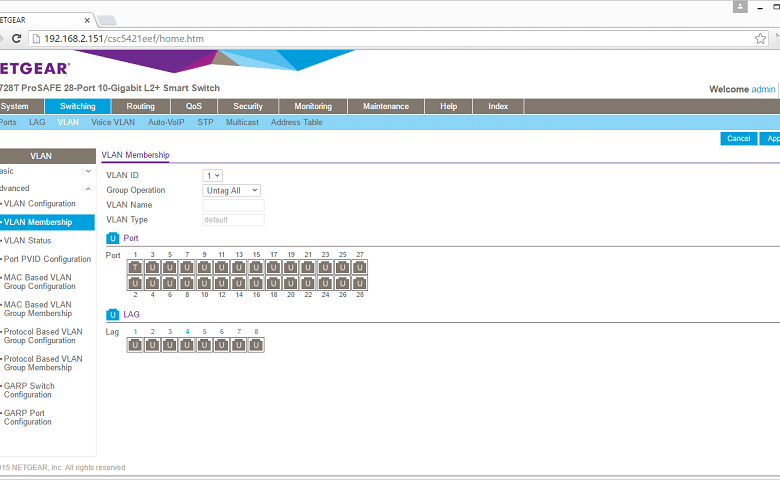Click the browser address bar URL
The image size is (780, 480).
tap(124, 39)
